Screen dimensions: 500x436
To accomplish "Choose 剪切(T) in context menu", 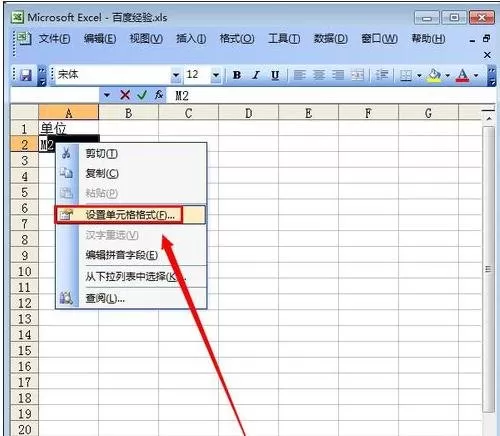I will (x=131, y=153).
